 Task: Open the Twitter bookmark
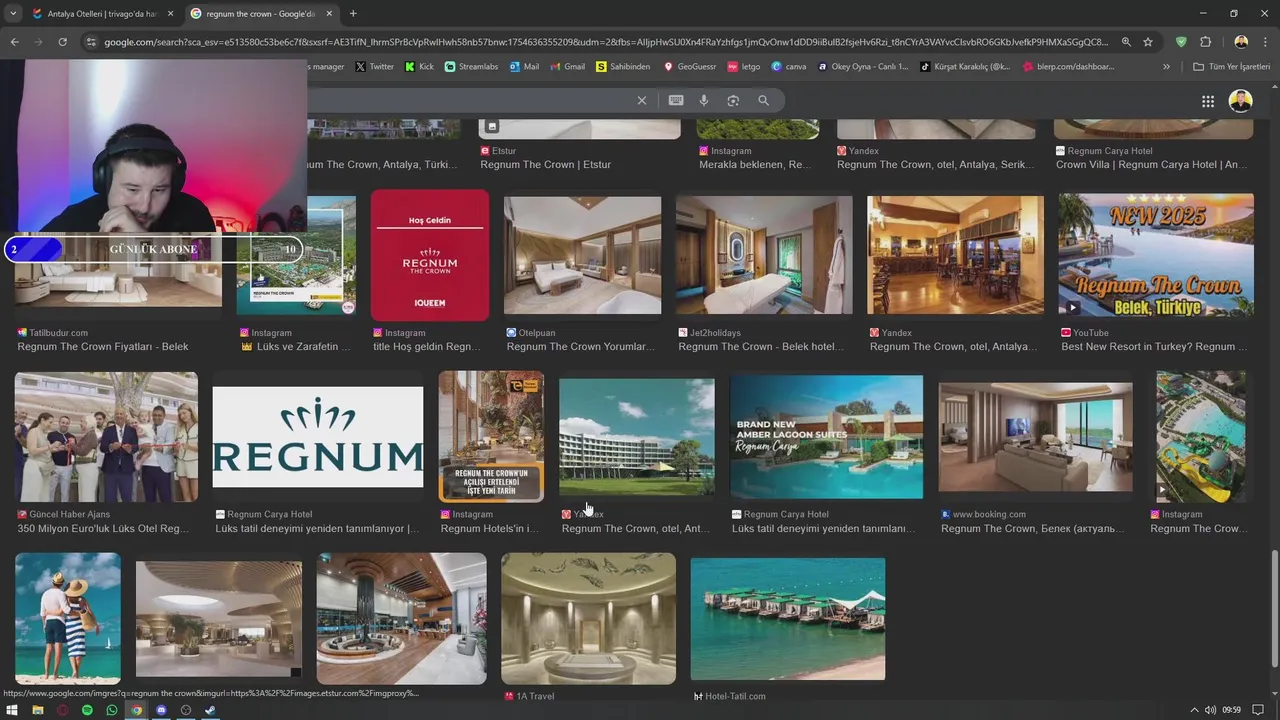point(375,67)
